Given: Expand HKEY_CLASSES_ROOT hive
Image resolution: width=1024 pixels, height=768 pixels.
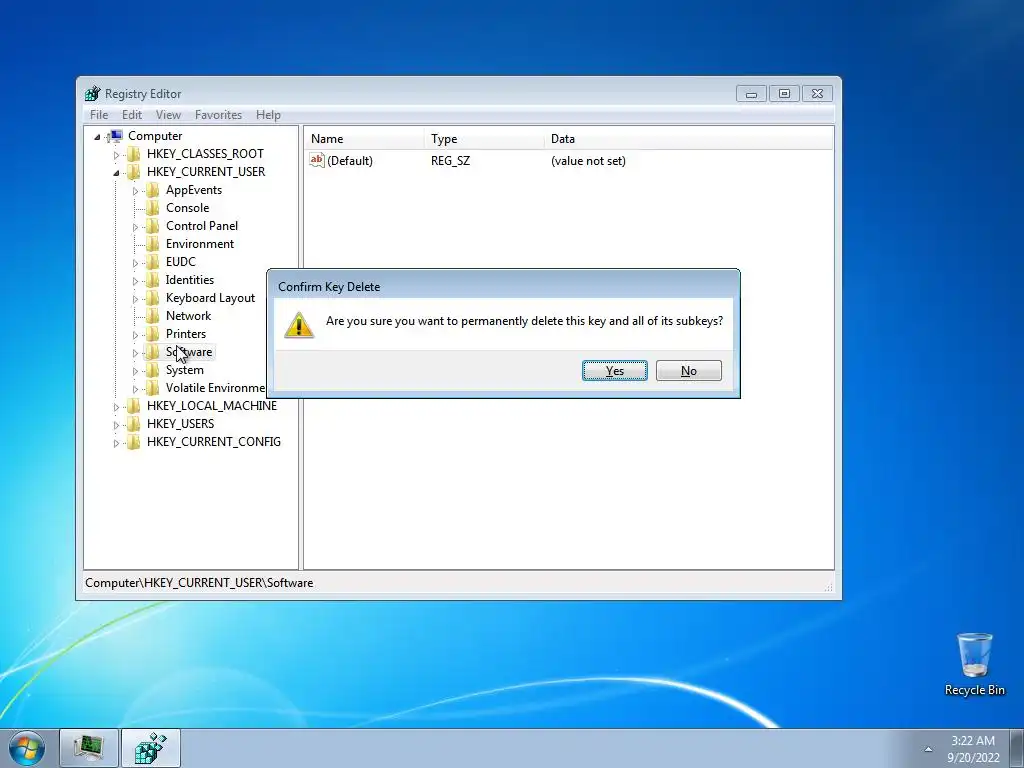Looking at the screenshot, I should click(x=116, y=155).
